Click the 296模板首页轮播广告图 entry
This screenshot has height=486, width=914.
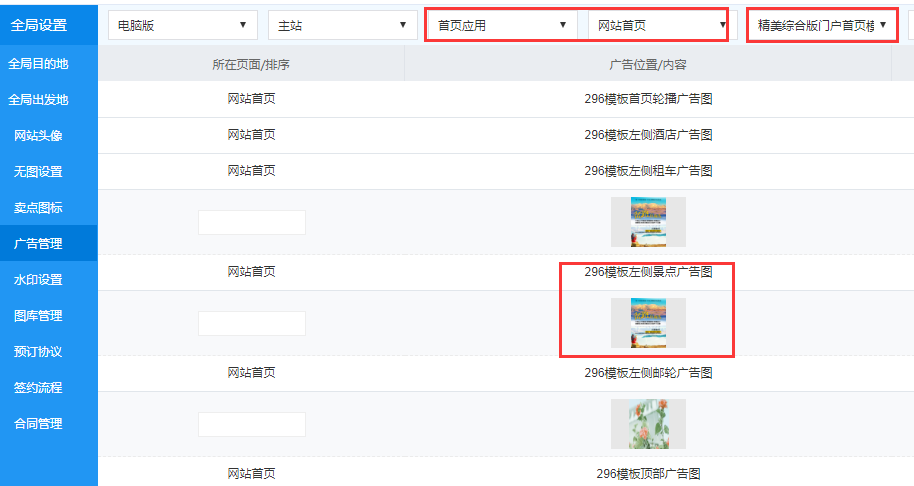click(x=648, y=99)
